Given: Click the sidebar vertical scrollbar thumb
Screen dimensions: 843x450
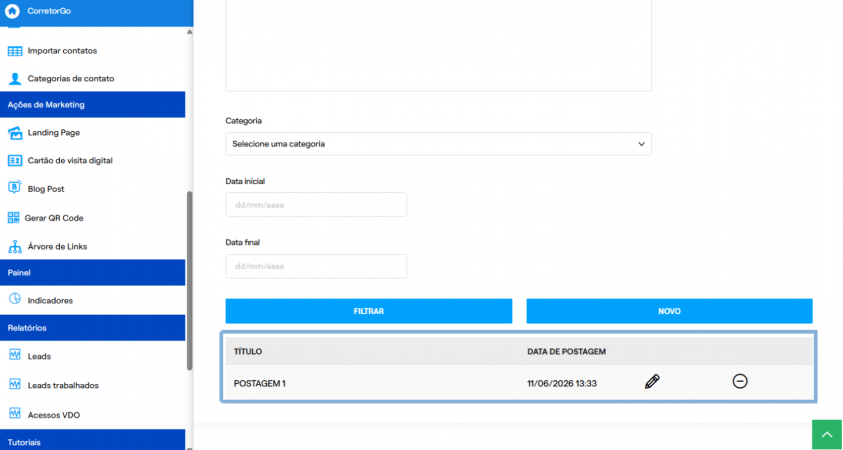Looking at the screenshot, I should [189, 281].
